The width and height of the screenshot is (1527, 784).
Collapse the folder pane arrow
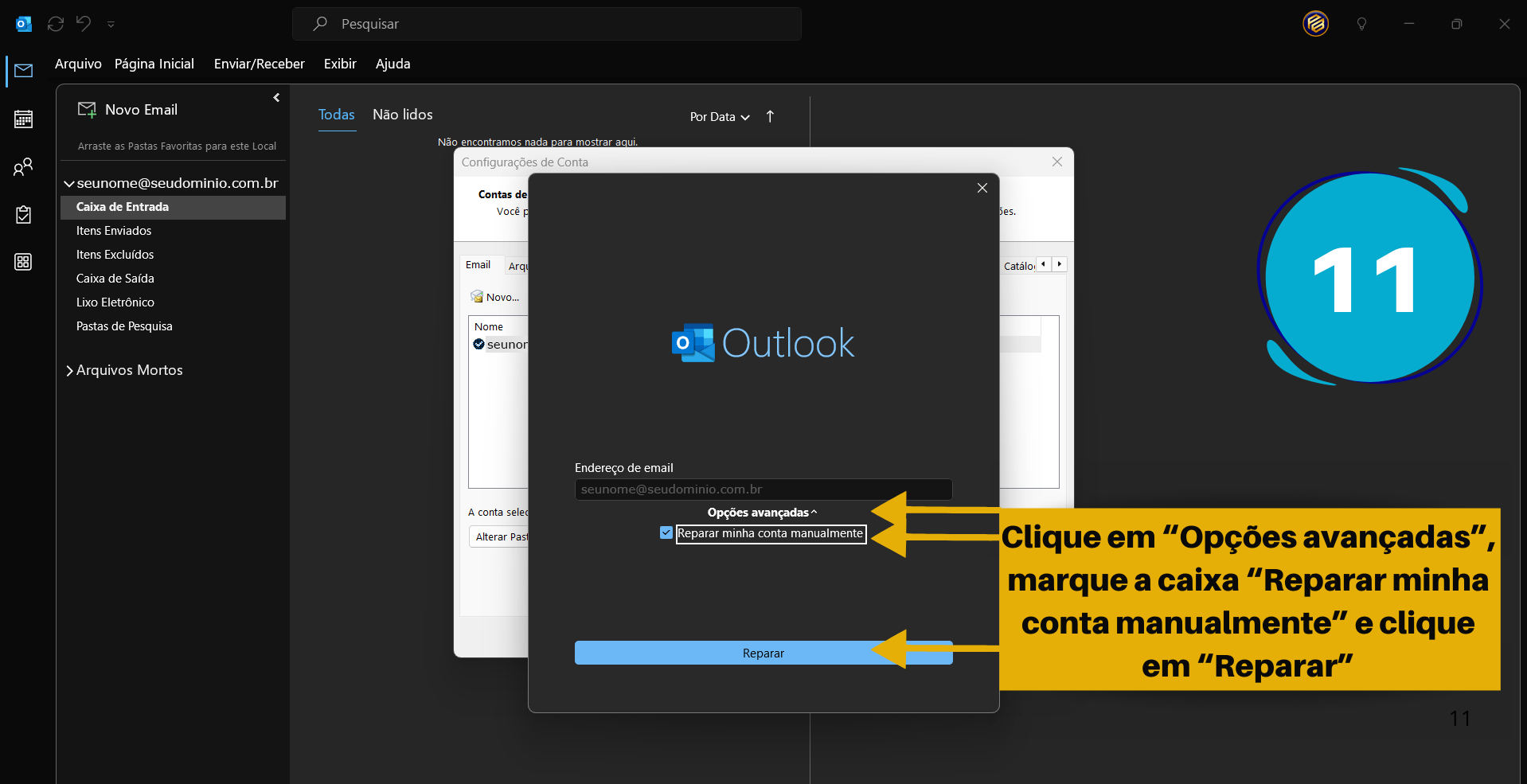point(276,98)
